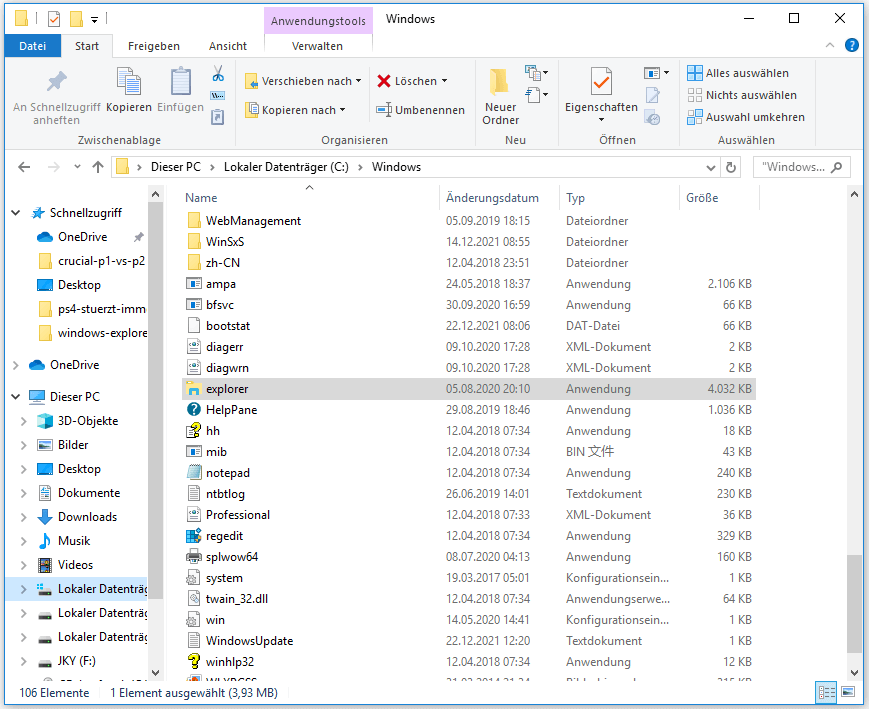Click the Kopieren icon

point(129,81)
